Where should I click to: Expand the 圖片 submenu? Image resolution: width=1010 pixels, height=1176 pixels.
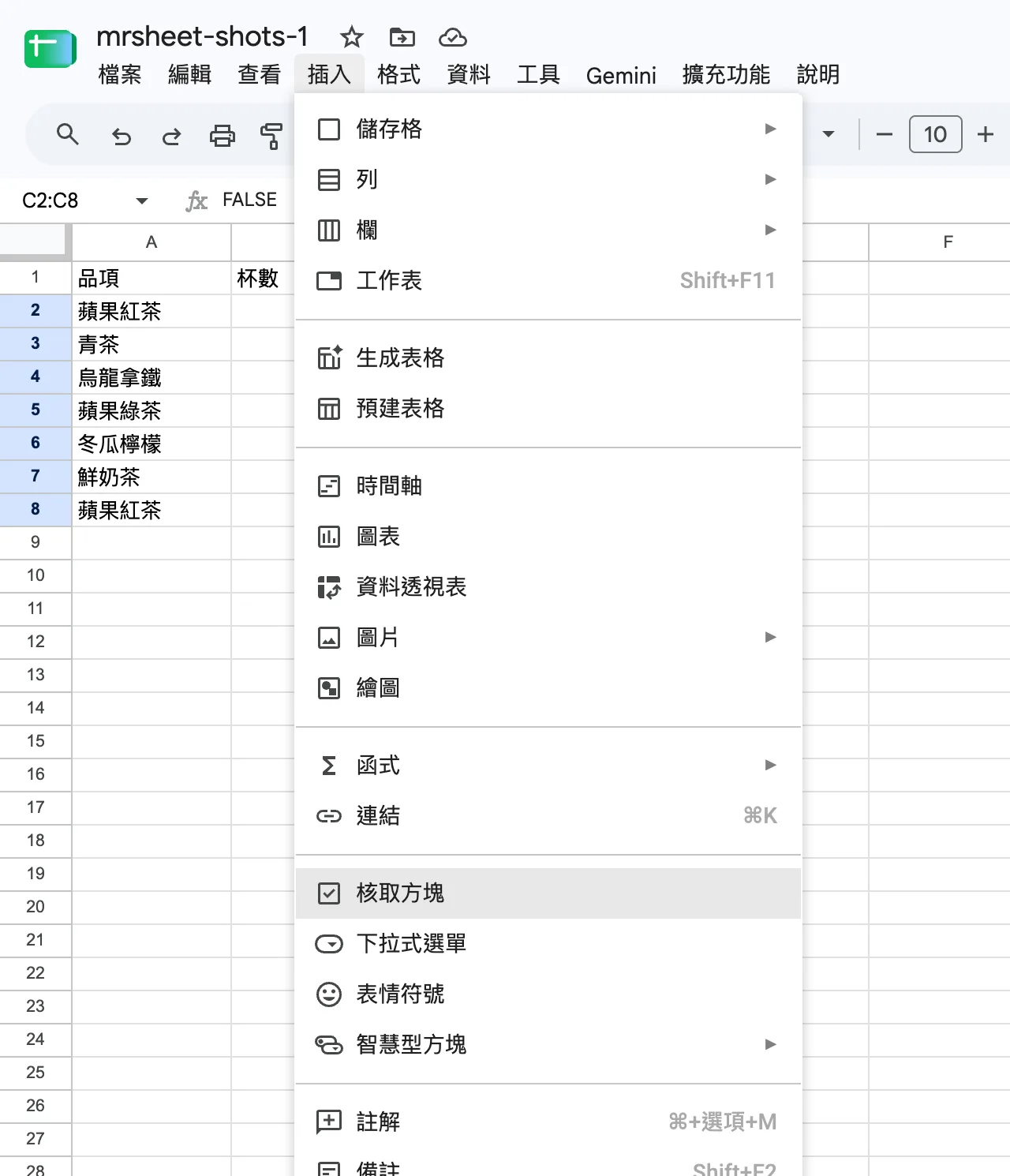[x=548, y=637]
